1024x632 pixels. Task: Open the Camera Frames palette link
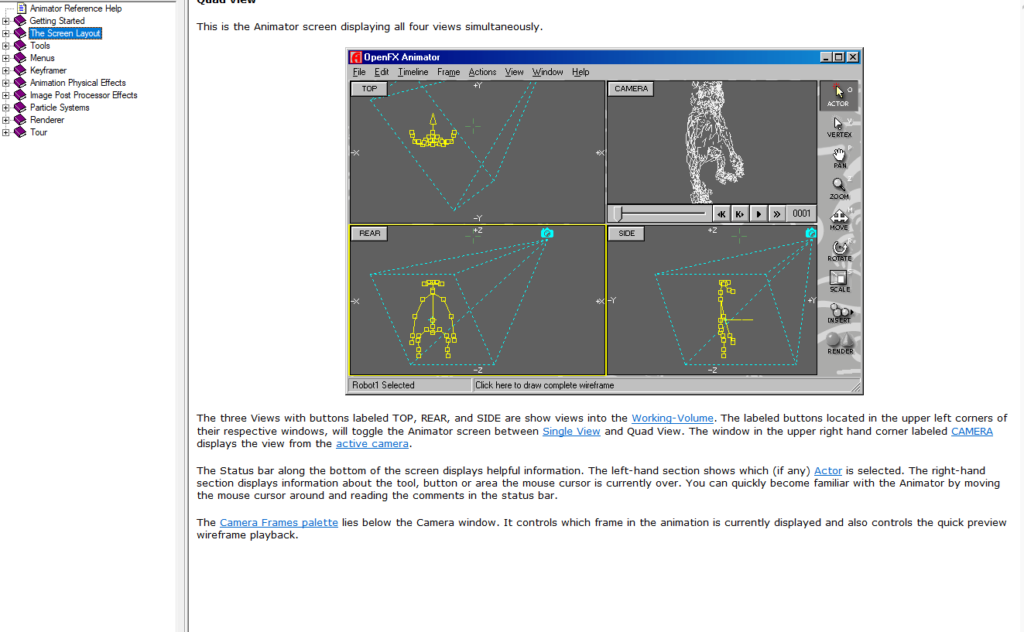[278, 523]
